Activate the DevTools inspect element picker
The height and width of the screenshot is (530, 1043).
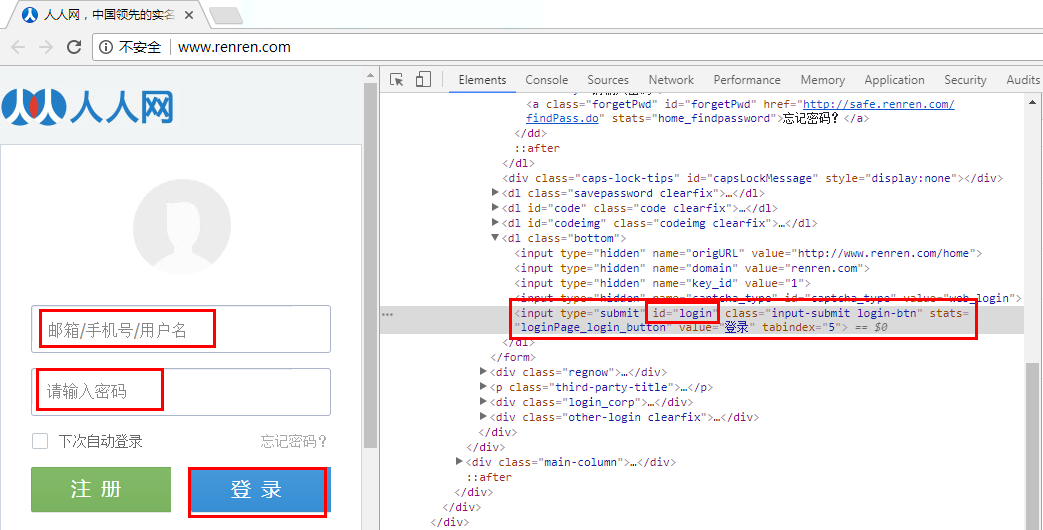(397, 80)
